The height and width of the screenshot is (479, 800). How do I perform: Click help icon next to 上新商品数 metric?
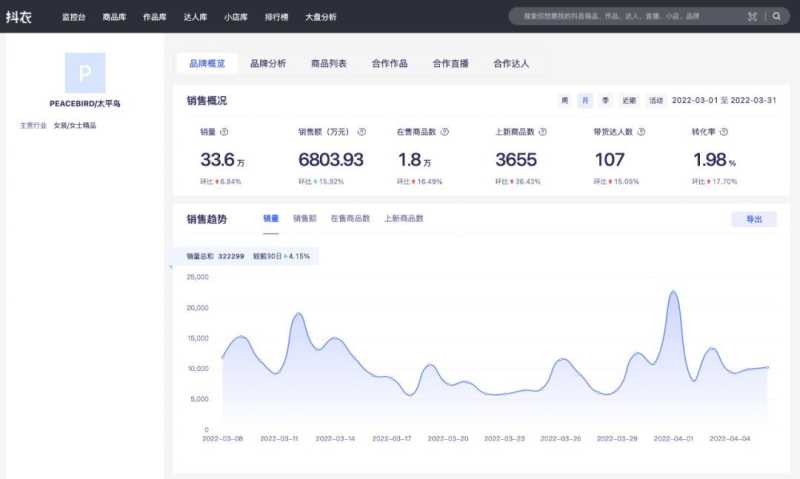(x=543, y=132)
